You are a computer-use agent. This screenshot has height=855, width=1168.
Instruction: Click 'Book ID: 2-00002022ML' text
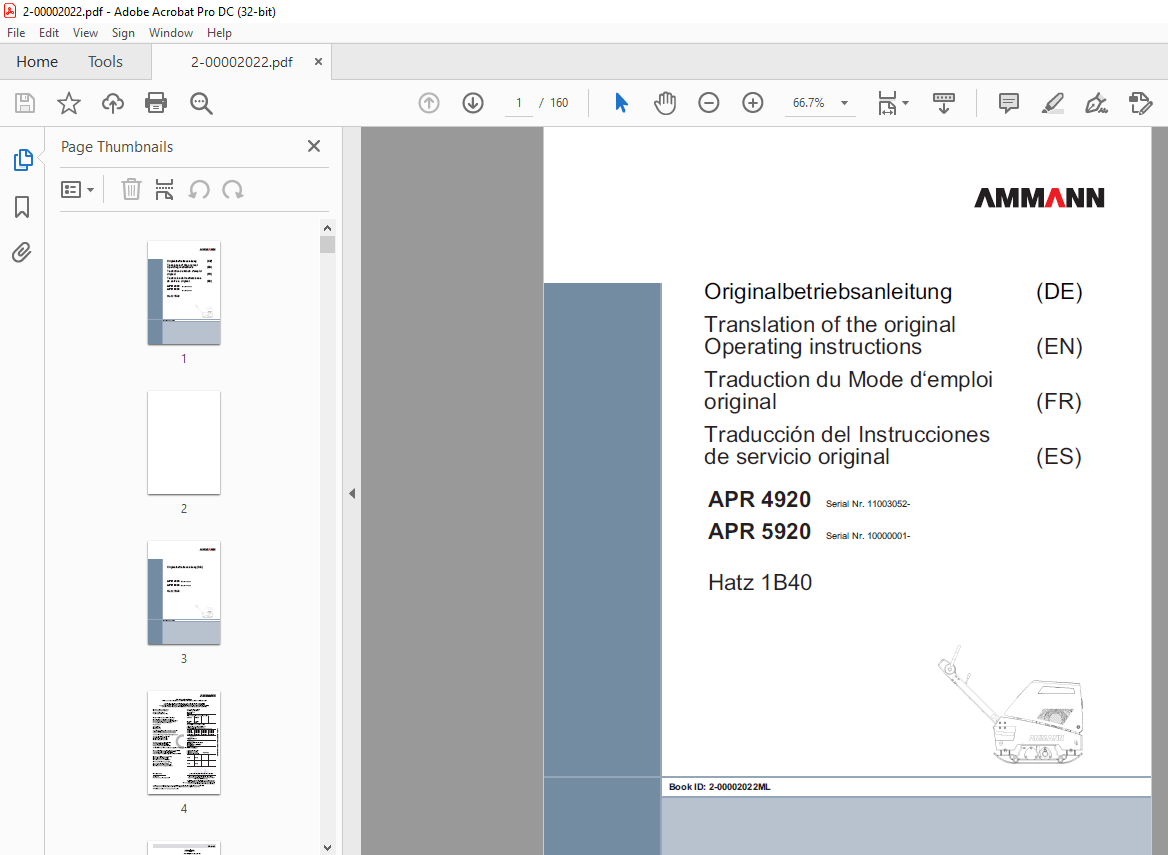720,786
